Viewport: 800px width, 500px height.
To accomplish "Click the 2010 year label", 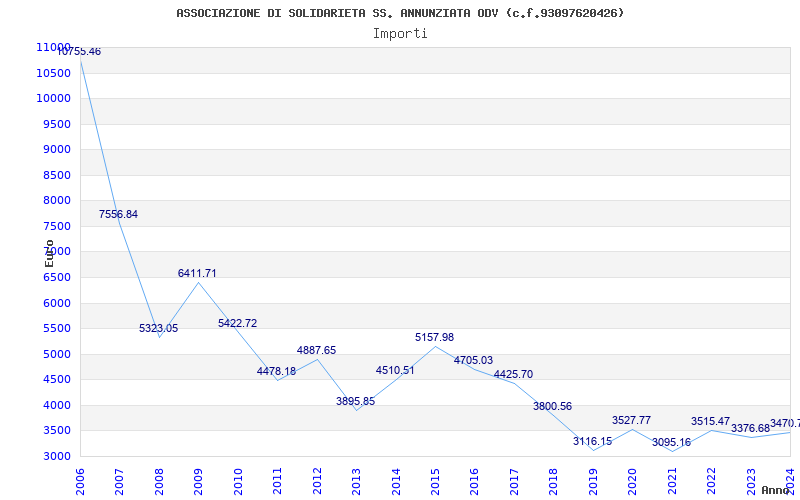I will coord(238,482).
